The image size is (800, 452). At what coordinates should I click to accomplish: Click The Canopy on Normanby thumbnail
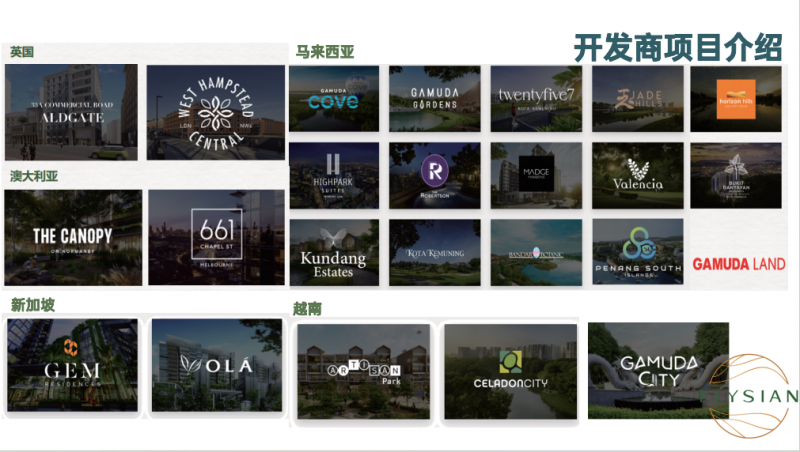click(73, 238)
